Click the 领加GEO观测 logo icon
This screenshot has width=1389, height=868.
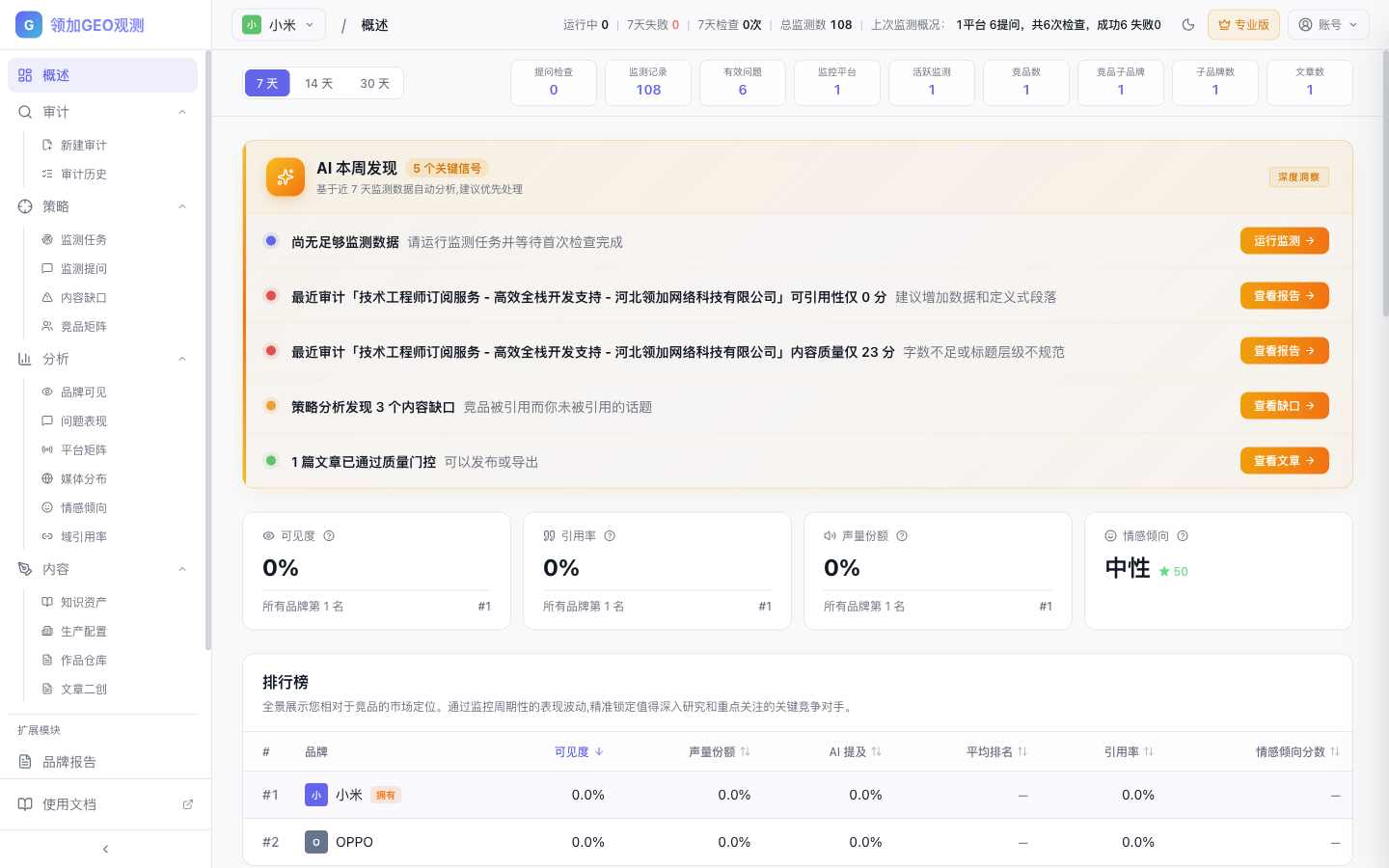pos(29,25)
